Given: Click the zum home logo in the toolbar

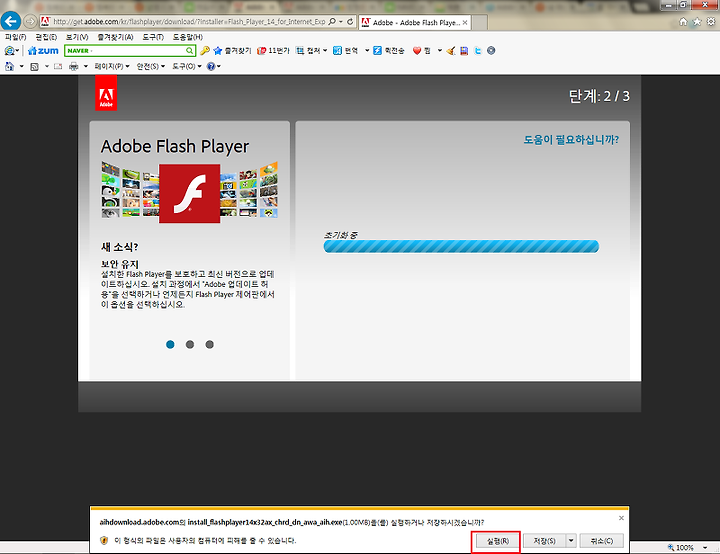Looking at the screenshot, I should click(x=43, y=51).
